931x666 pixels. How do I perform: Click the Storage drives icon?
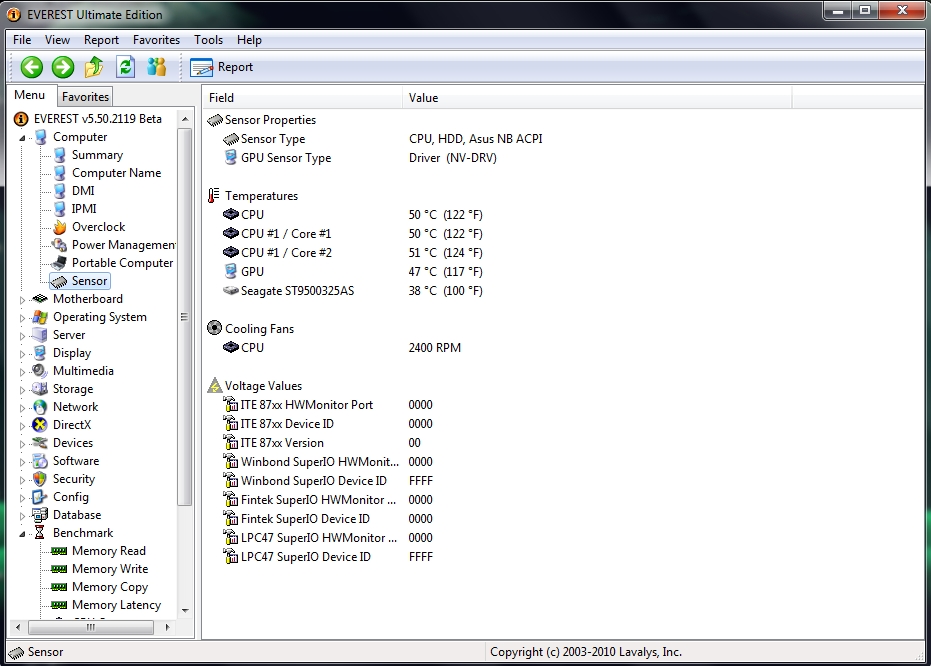(40, 389)
